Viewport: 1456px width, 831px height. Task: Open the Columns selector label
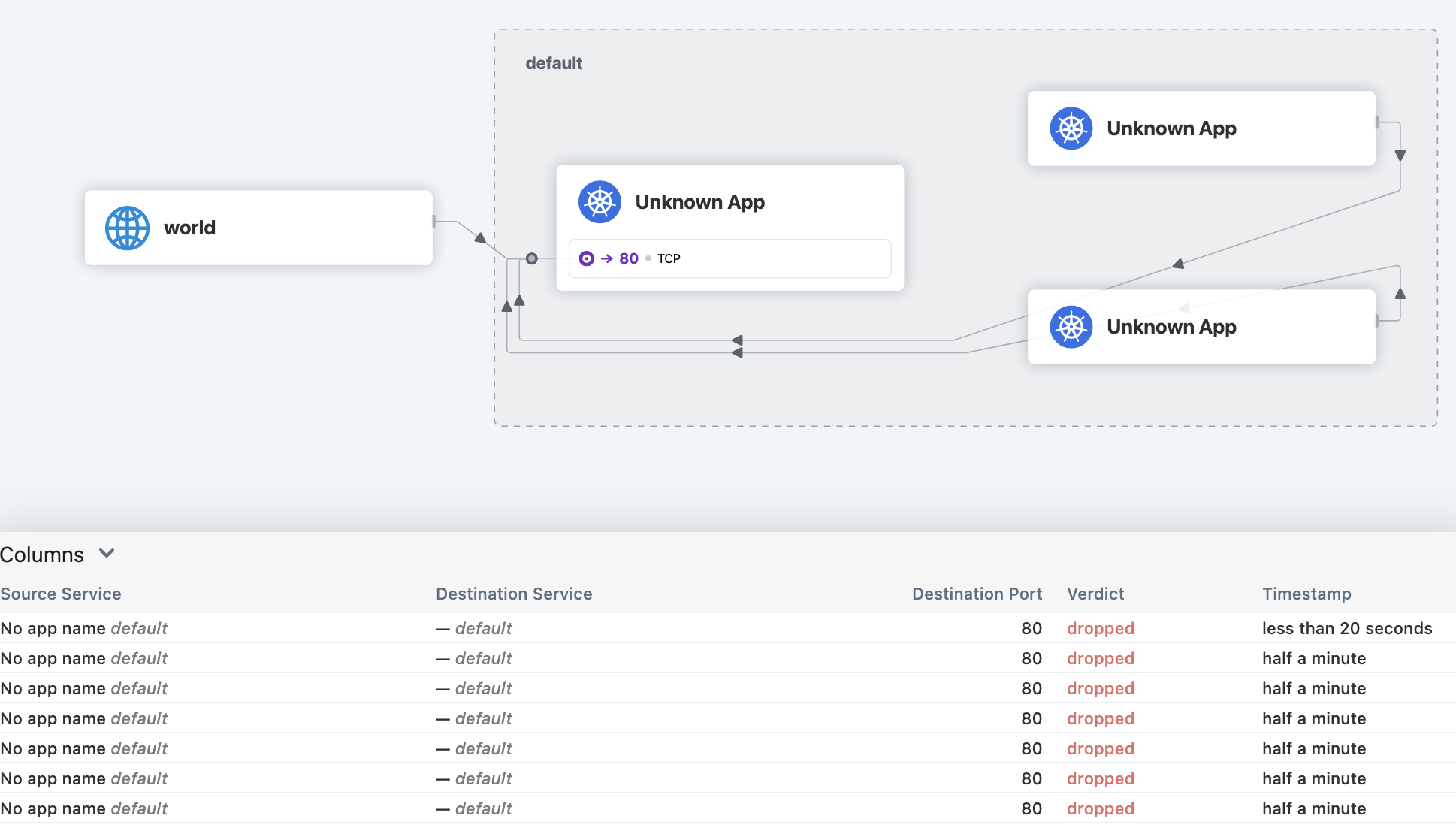[x=42, y=555]
